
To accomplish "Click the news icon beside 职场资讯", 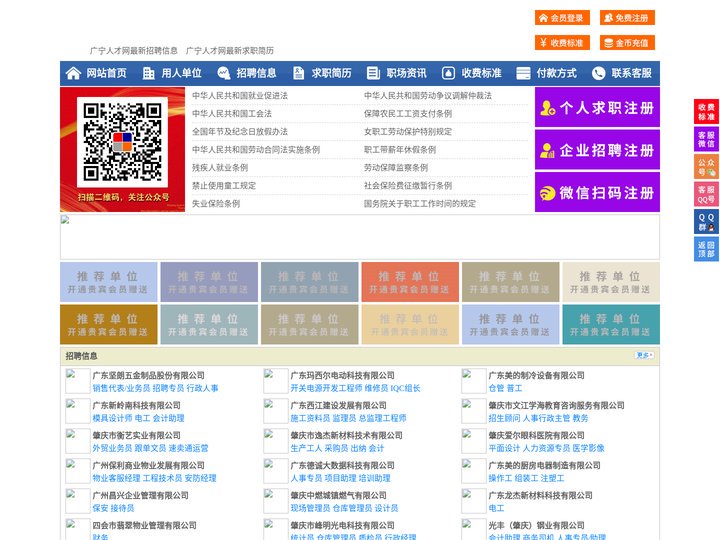I will click(x=373, y=73).
